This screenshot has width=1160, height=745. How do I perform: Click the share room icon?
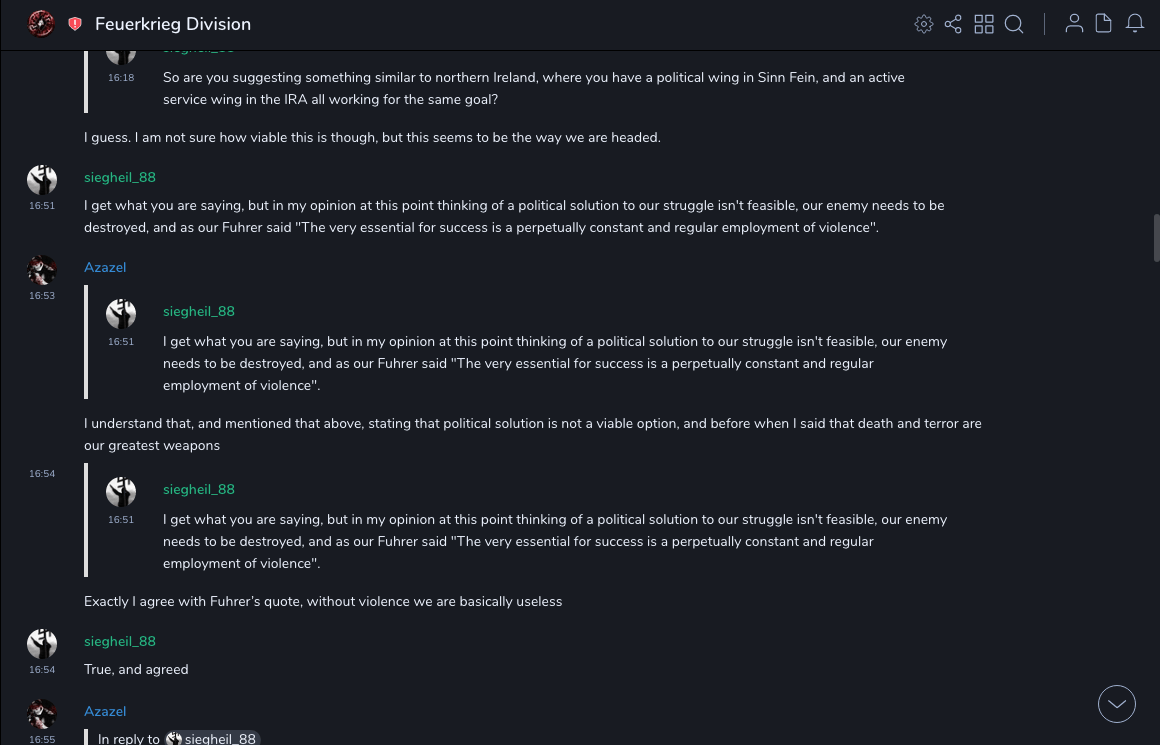click(953, 24)
